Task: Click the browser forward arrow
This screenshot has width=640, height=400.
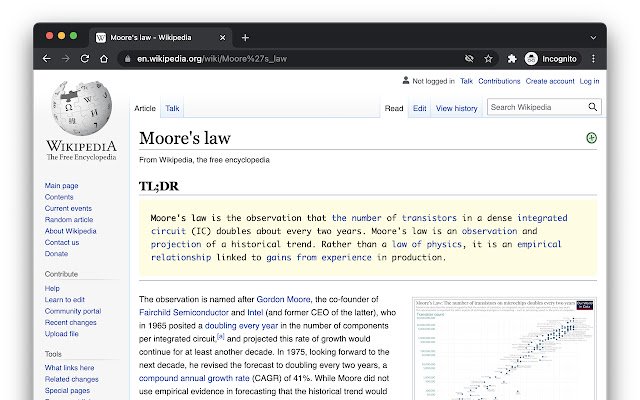Action: [66, 59]
